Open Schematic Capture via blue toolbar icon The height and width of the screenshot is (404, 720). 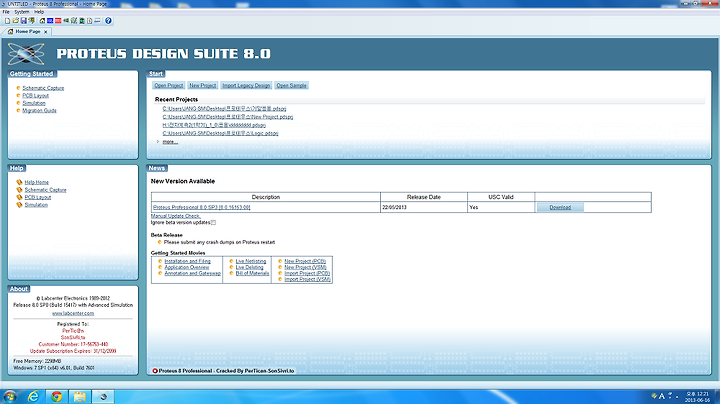tap(50, 21)
